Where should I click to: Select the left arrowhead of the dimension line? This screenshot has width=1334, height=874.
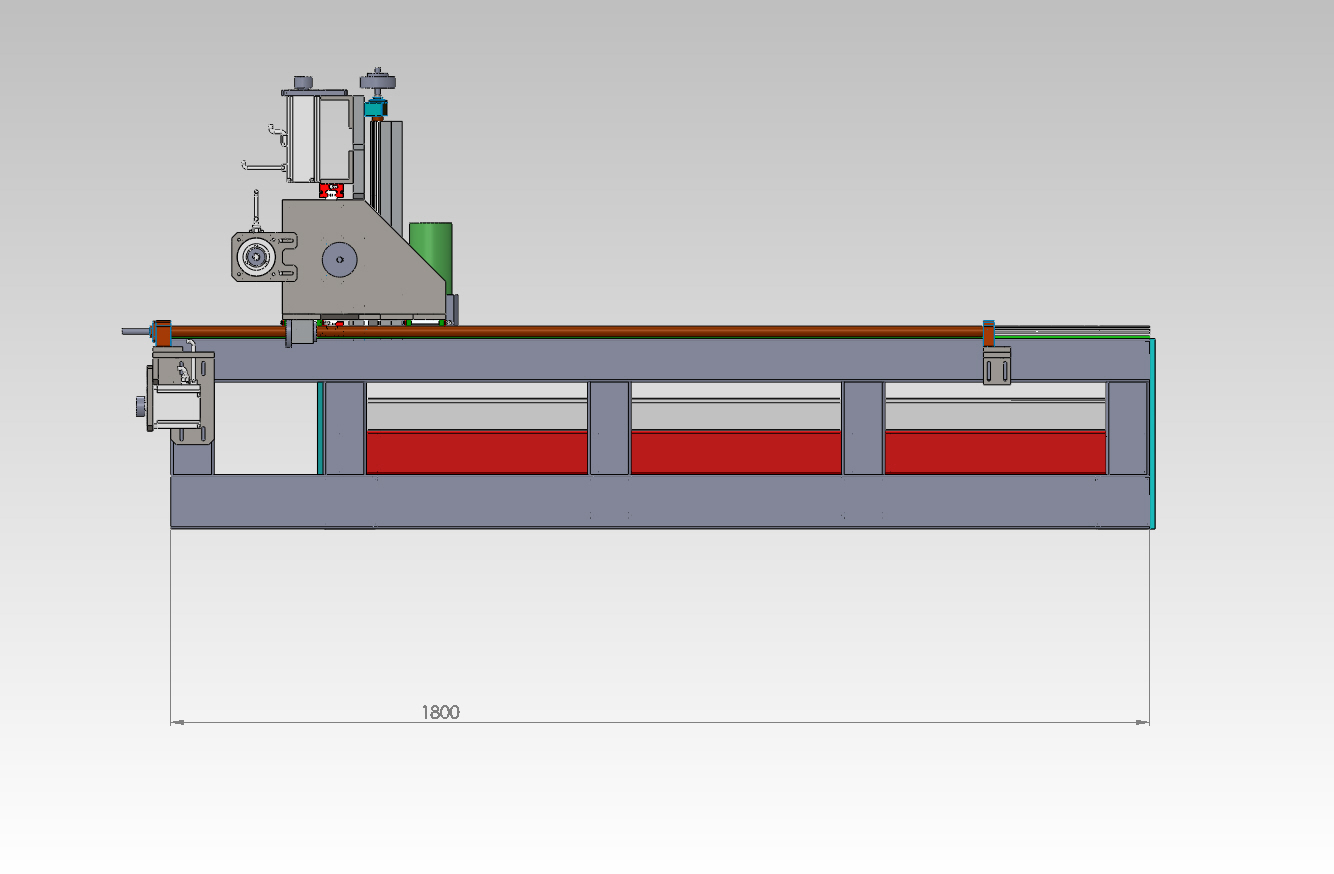point(177,721)
